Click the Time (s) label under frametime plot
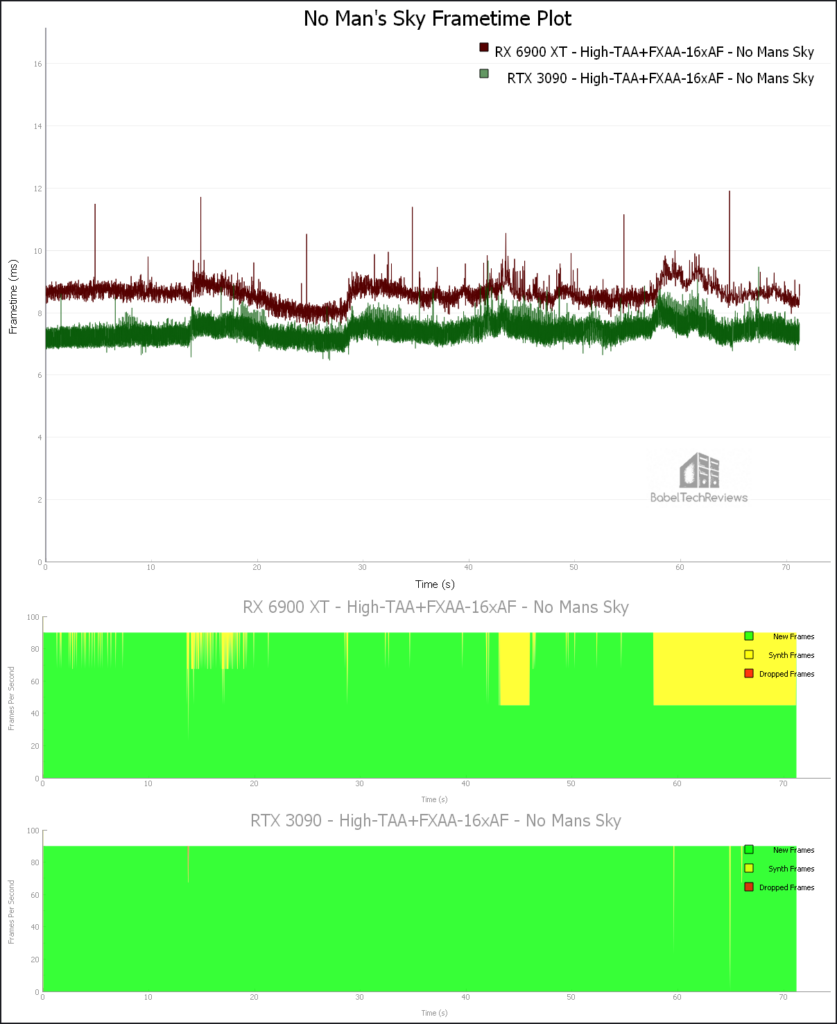The height and width of the screenshot is (1024, 837). point(437,582)
